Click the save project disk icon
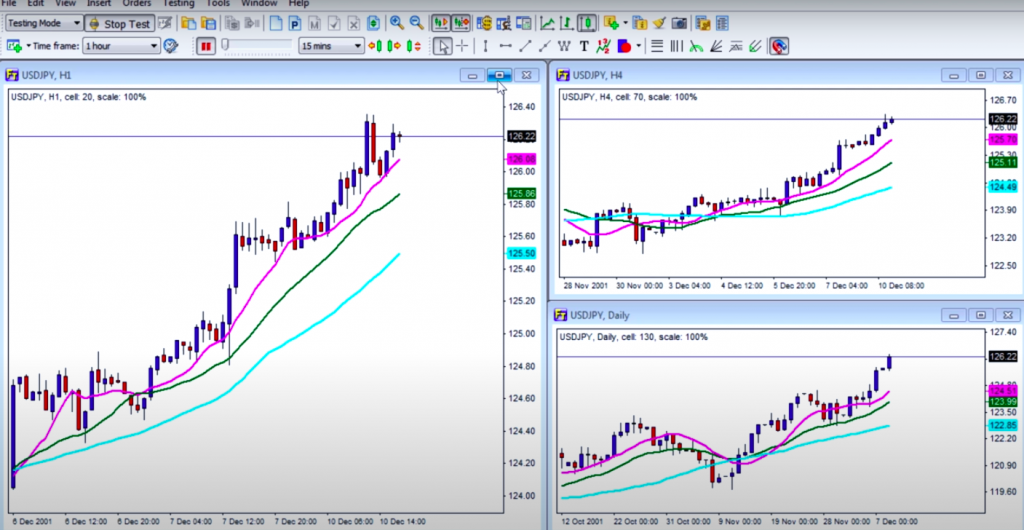Screen dimensions: 1024x530 [x=208, y=23]
